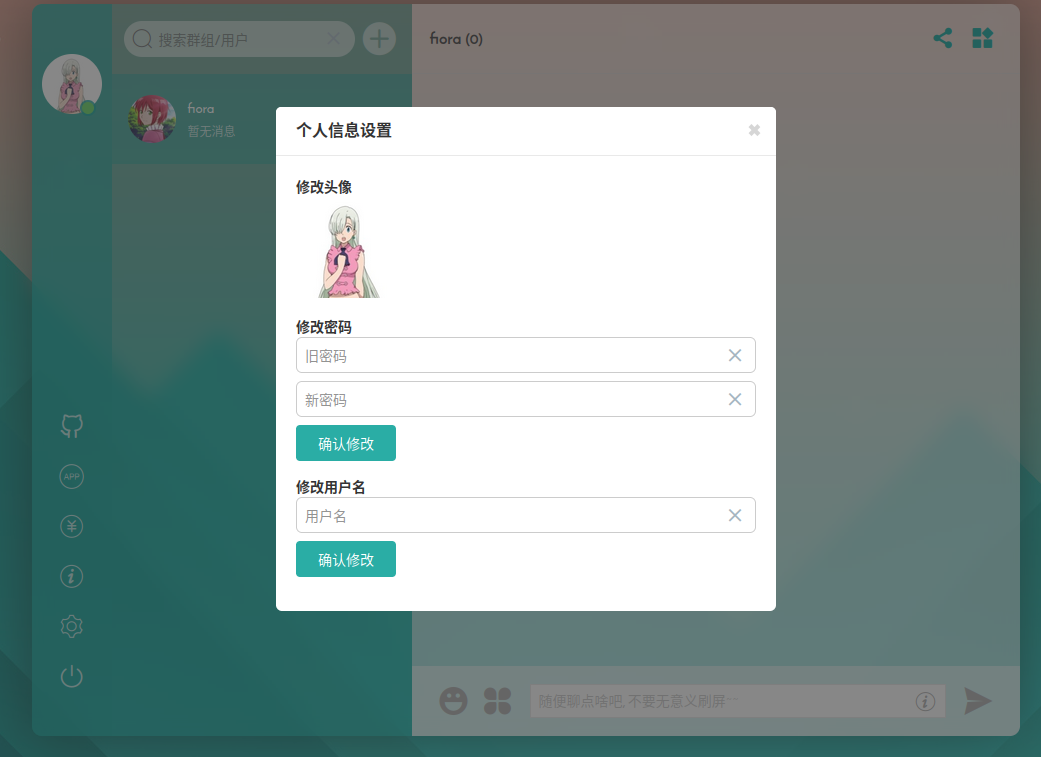Open the GitHub repository icon in sidebar
The image size is (1041, 757).
point(71,426)
